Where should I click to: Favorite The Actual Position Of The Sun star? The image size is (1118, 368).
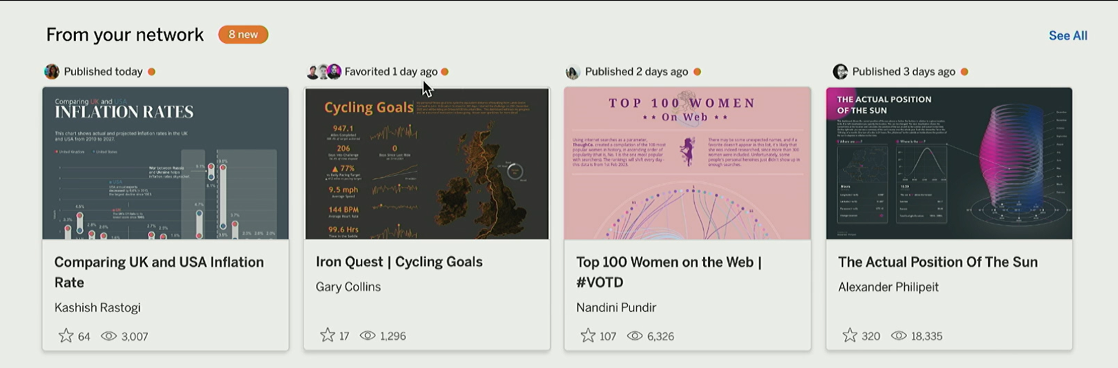pos(849,335)
